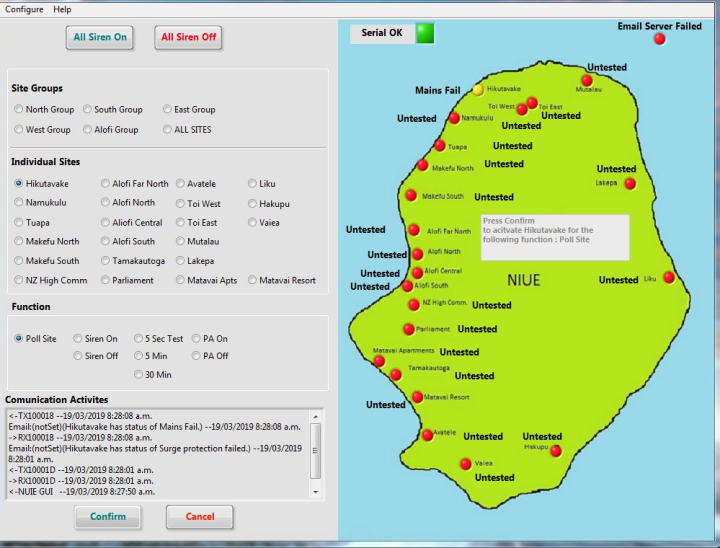Select the Alofi Group radio button
720x548 pixels.
[110, 130]
